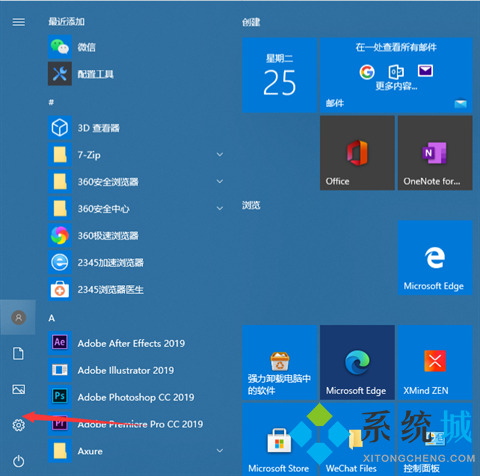480x476 pixels.
Task: Open the Office tile
Action: [x=357, y=153]
